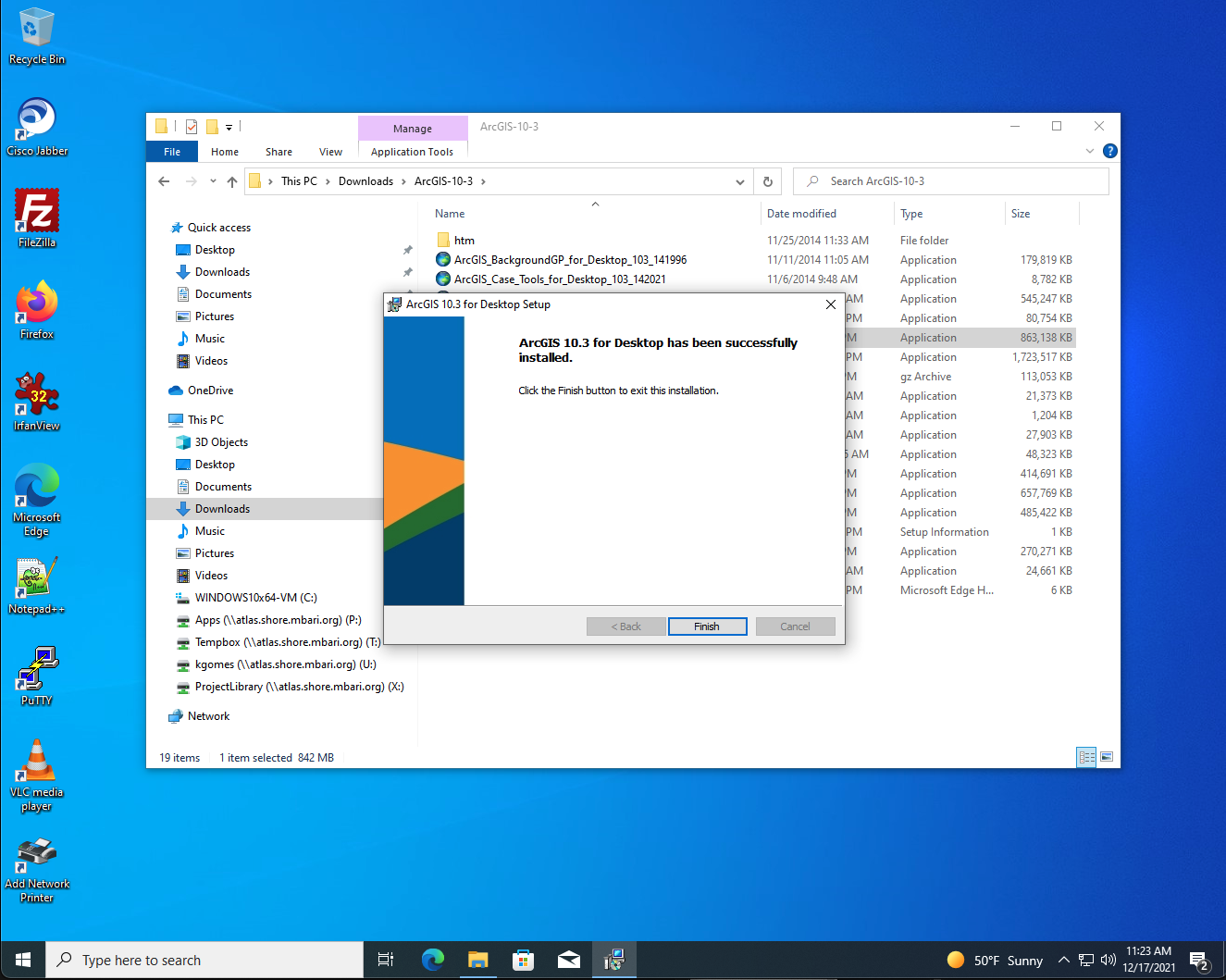
Task: Expand the ribbon chevron
Action: (1089, 151)
